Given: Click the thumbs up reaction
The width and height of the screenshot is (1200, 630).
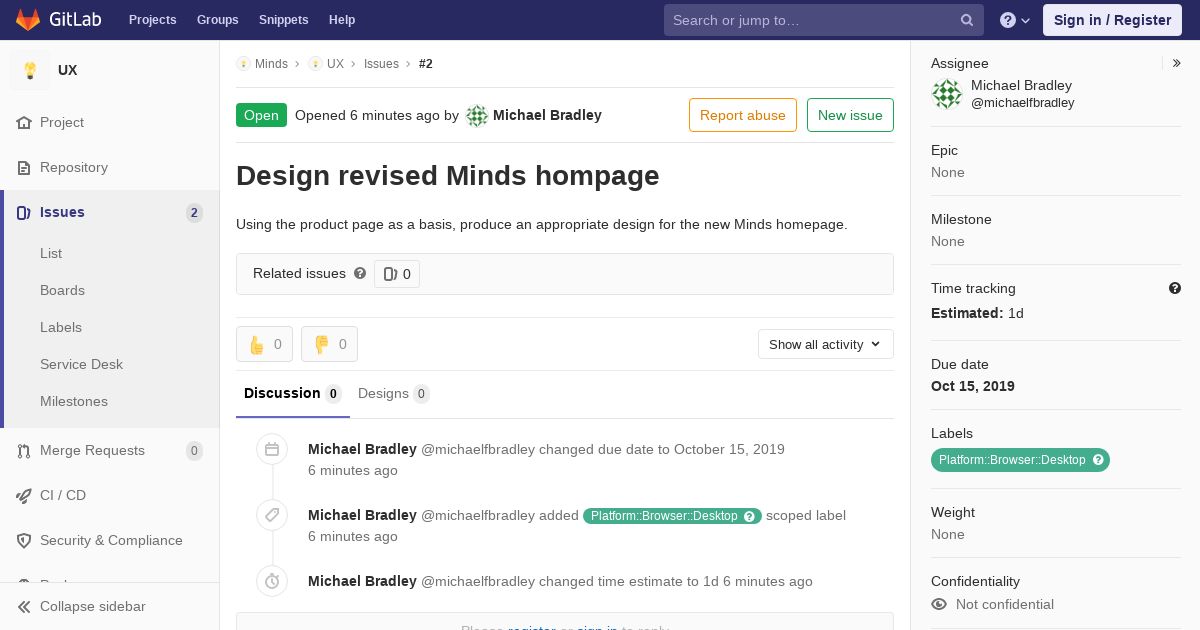Looking at the screenshot, I should tap(264, 344).
